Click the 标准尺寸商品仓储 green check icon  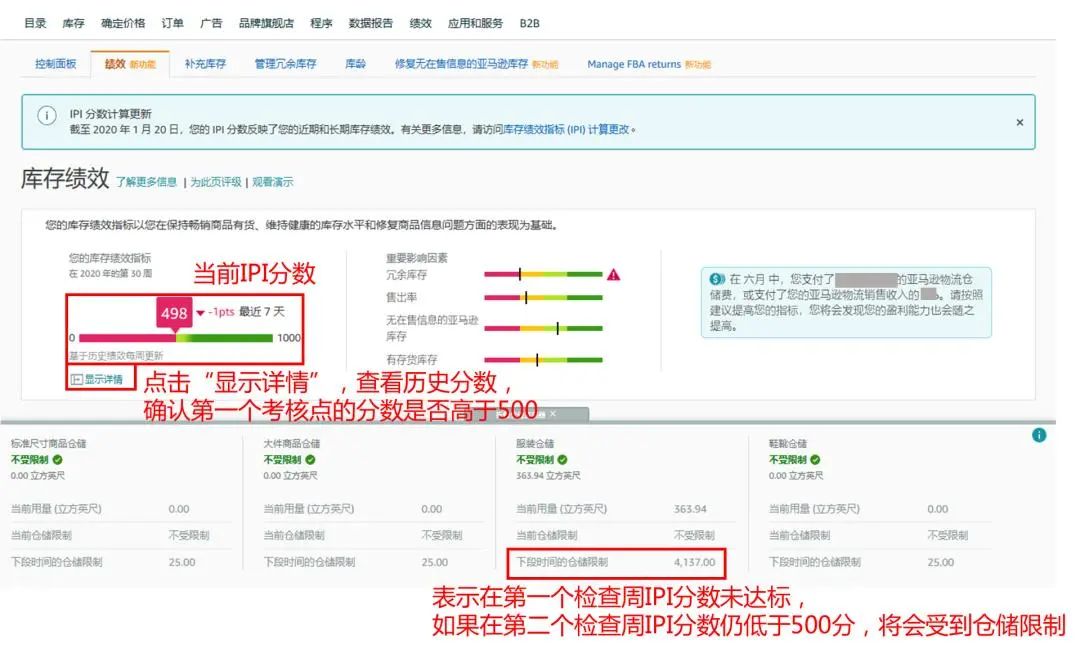point(58,459)
